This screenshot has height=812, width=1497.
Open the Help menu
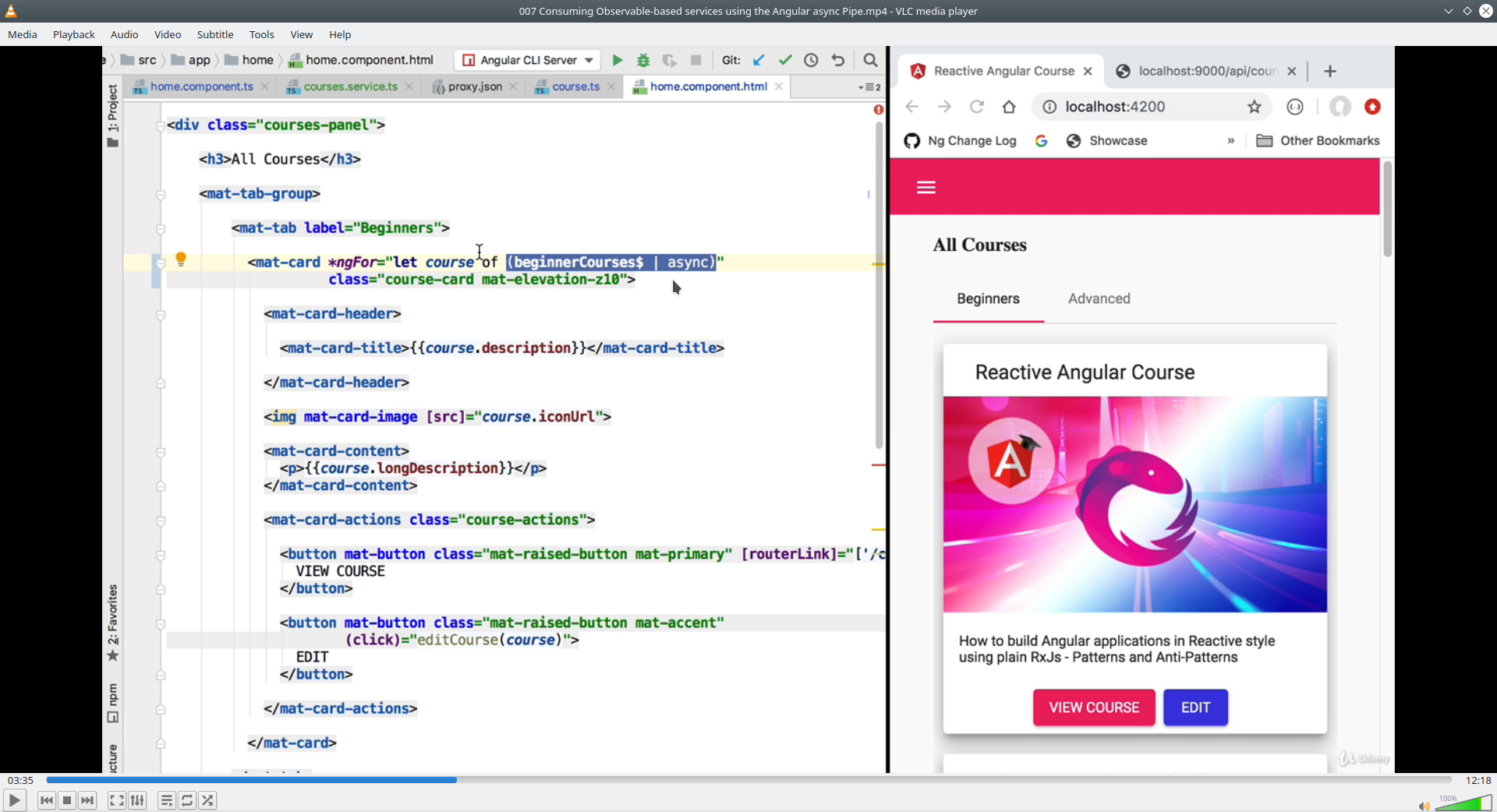pyautogui.click(x=340, y=34)
